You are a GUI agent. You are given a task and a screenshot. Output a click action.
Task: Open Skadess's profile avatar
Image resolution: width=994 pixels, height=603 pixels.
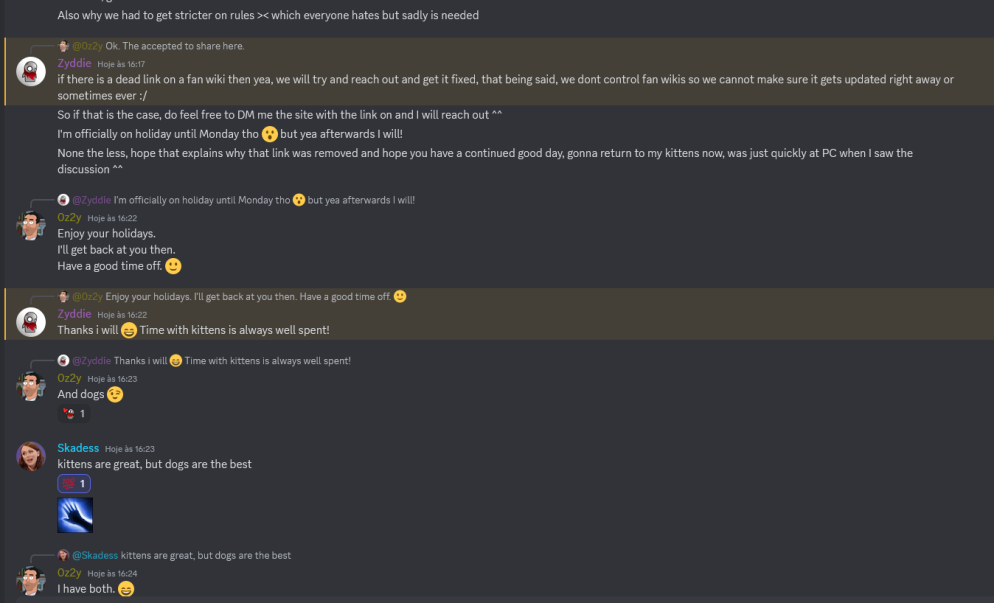click(31, 456)
